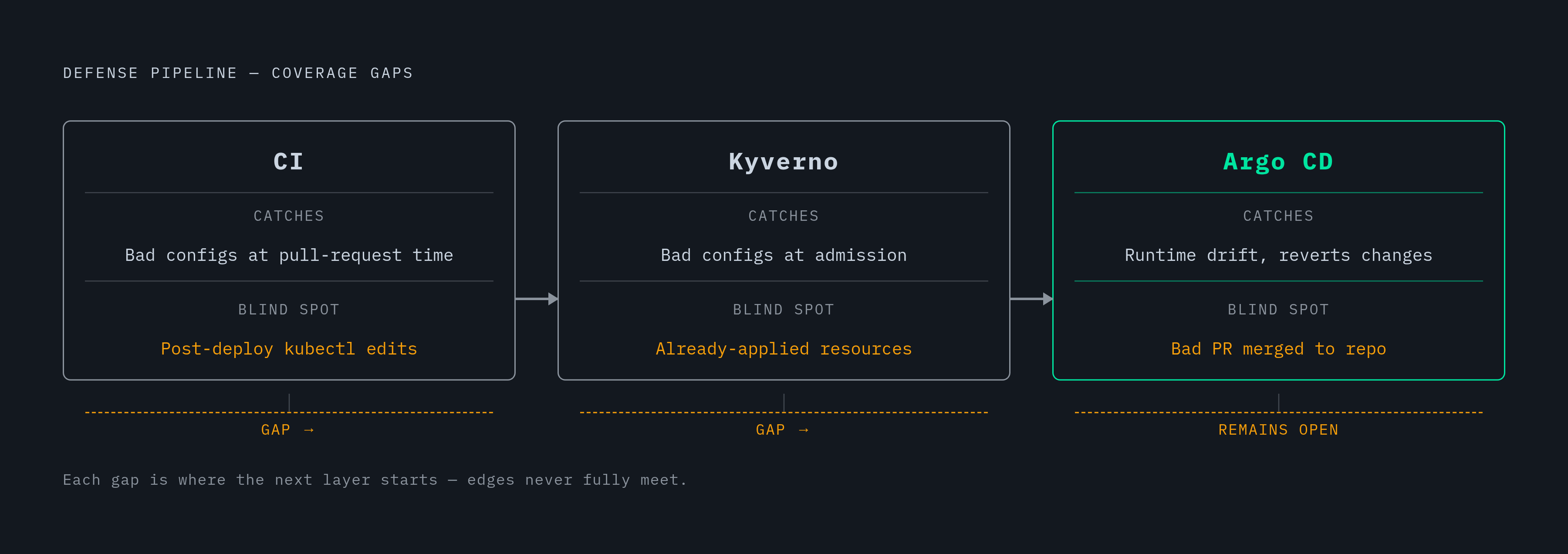
Task: Click BLIND SPOT label in Kyverno card
Action: coord(784,310)
